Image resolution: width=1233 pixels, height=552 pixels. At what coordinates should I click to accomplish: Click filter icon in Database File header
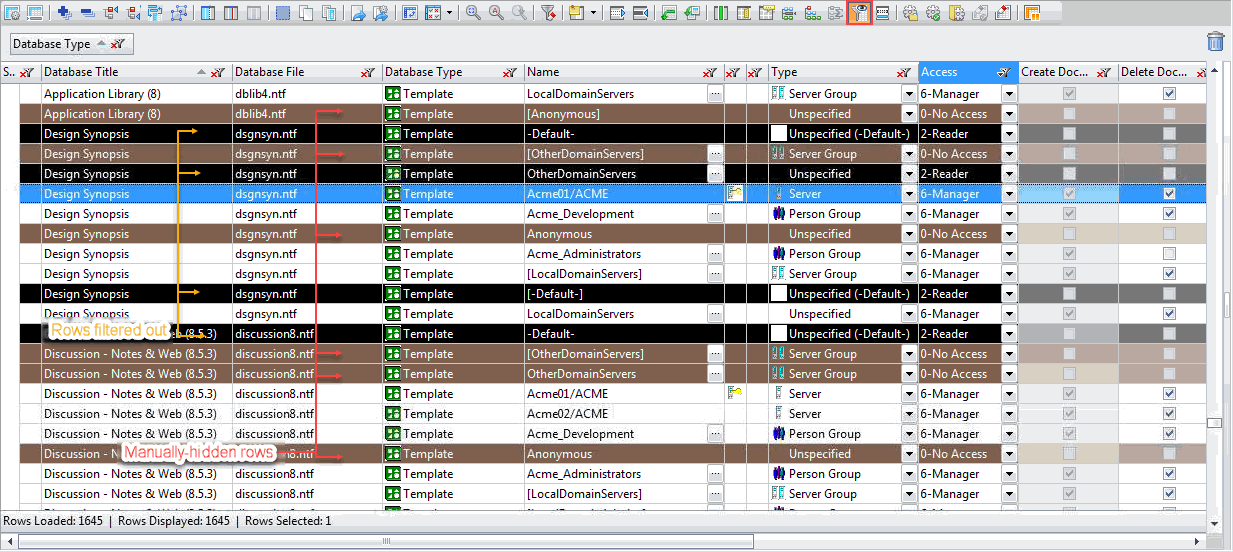pos(368,72)
